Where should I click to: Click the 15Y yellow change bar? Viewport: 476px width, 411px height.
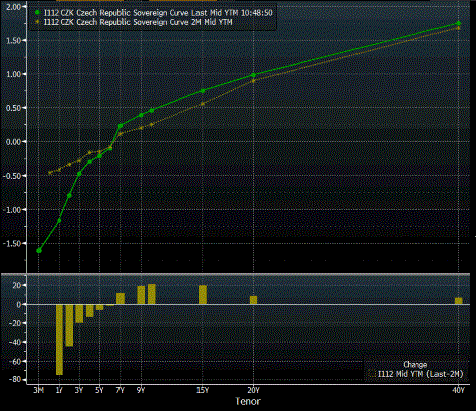pyautogui.click(x=203, y=295)
